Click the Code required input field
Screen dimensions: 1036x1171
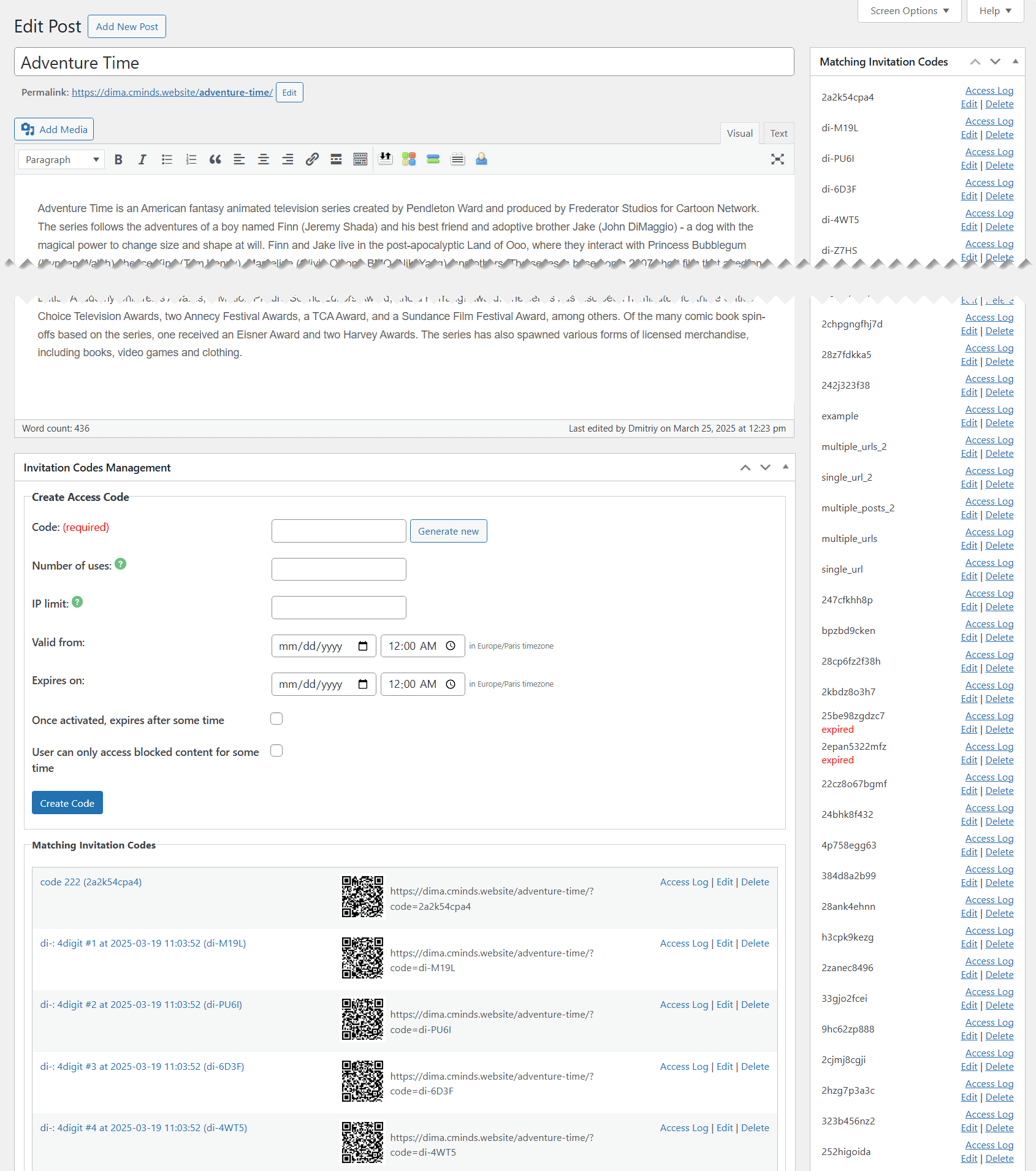point(338,531)
